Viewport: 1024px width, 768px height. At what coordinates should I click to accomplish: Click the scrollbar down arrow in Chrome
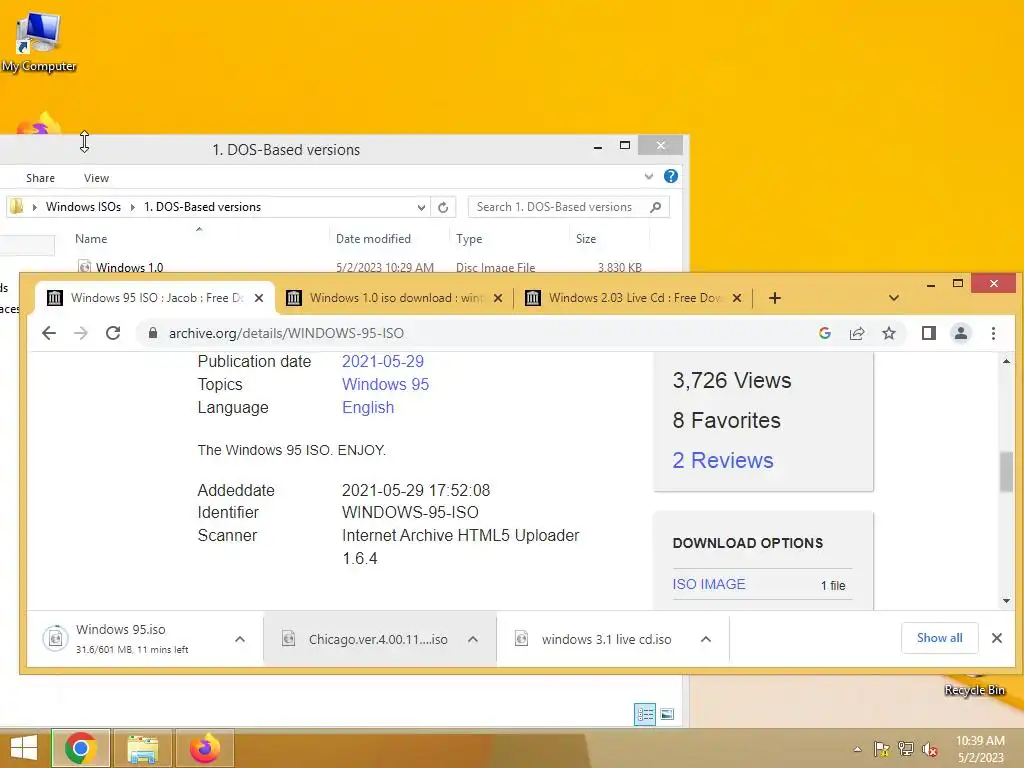pyautogui.click(x=1006, y=601)
